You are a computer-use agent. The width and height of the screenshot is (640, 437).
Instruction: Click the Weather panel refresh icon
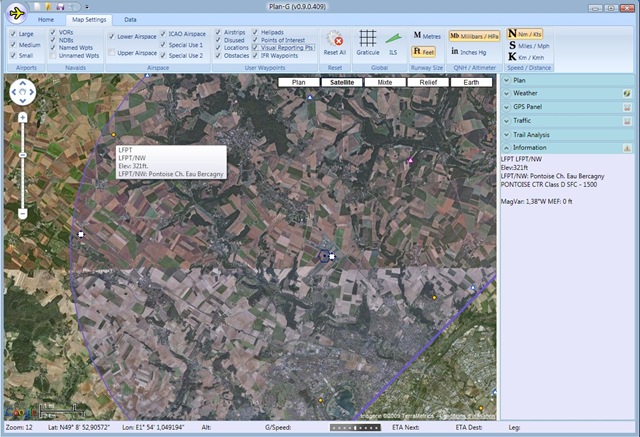pyautogui.click(x=627, y=93)
